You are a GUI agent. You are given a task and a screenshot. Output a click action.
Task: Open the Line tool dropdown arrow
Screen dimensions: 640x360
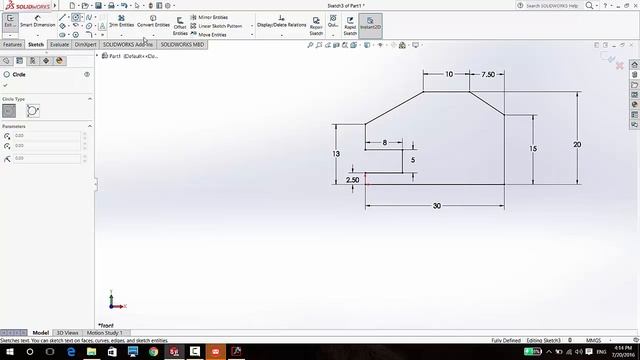(68, 18)
